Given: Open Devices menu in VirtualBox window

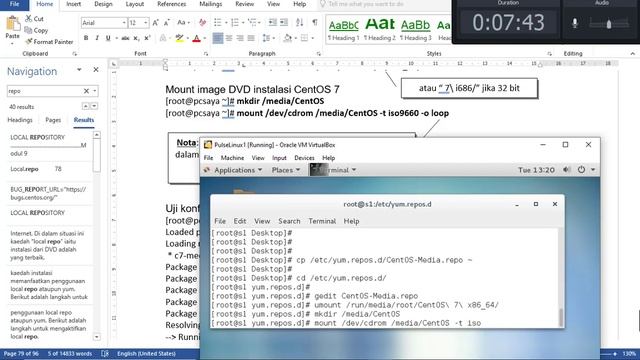Looking at the screenshot, I should click(x=304, y=158).
